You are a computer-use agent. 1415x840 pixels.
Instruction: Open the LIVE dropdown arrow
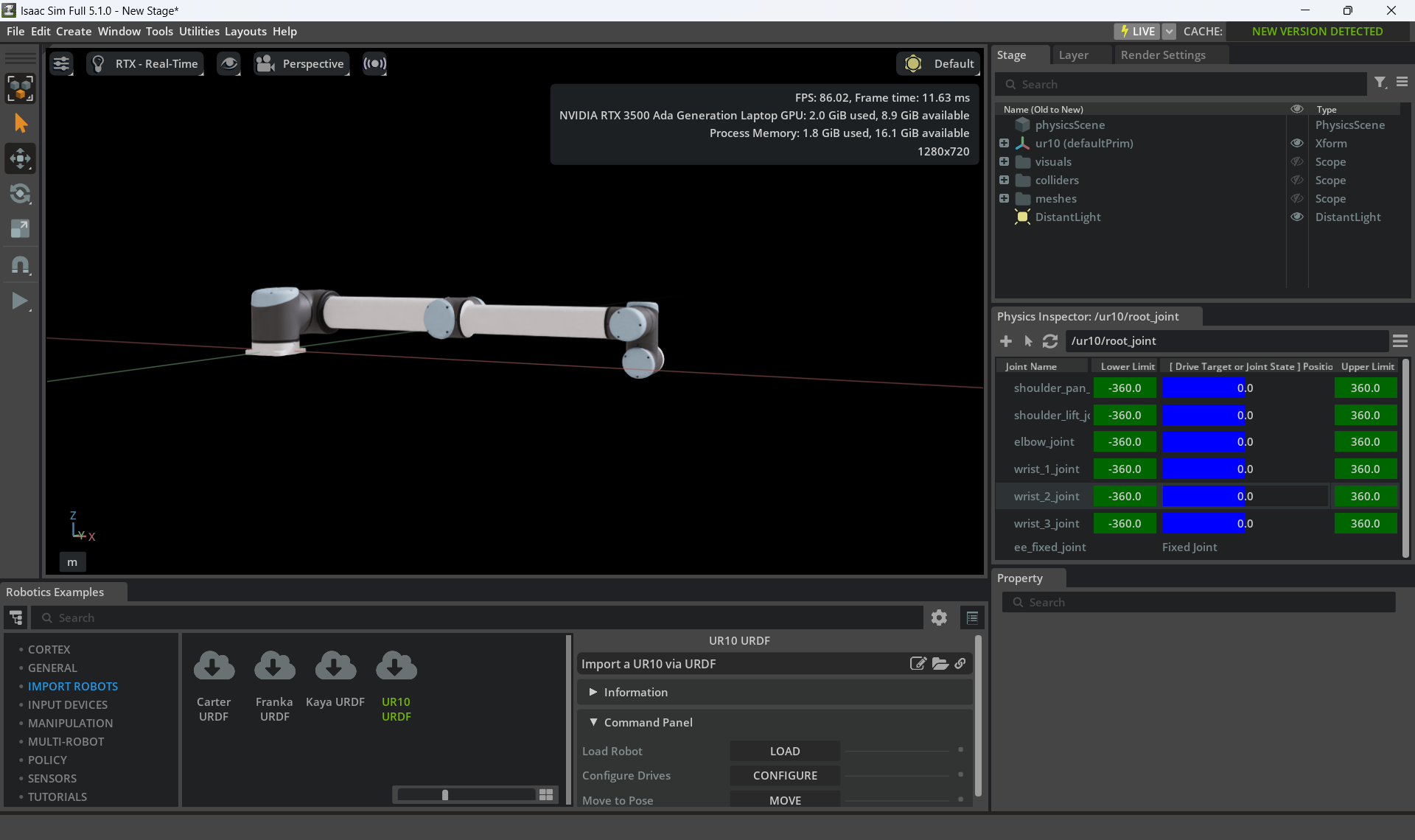(1169, 32)
